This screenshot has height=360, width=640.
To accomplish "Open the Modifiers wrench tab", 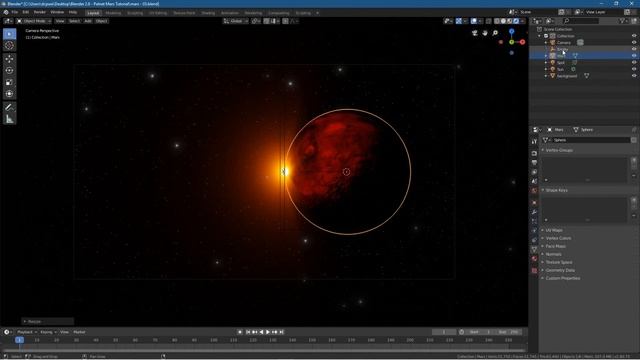I will point(534,212).
